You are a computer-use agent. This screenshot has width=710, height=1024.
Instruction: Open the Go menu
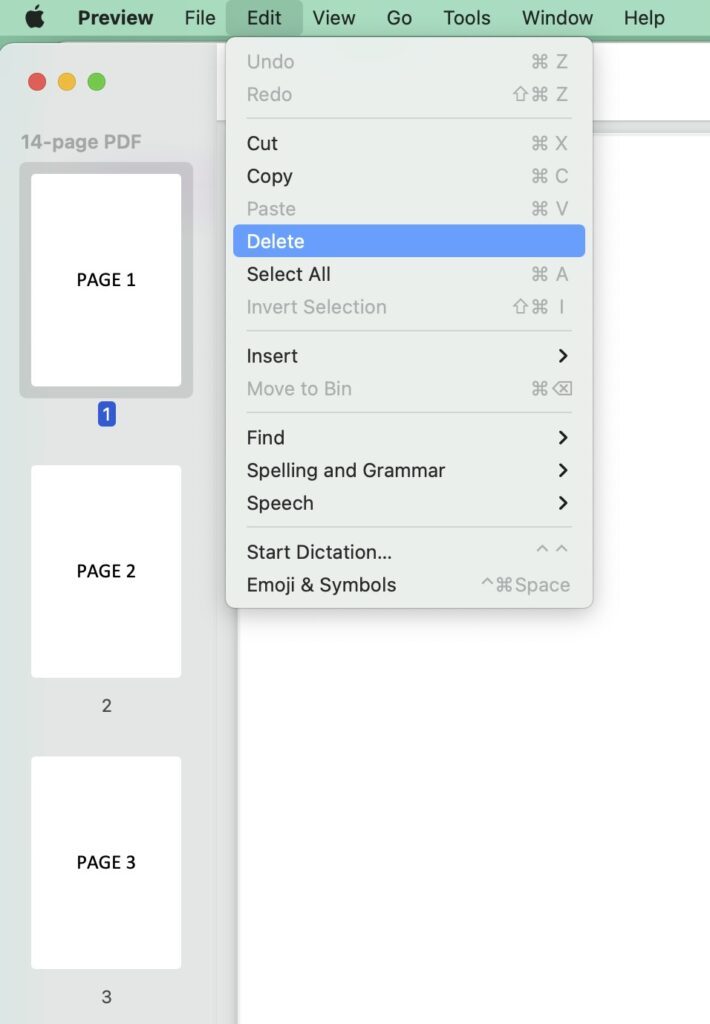tap(399, 17)
